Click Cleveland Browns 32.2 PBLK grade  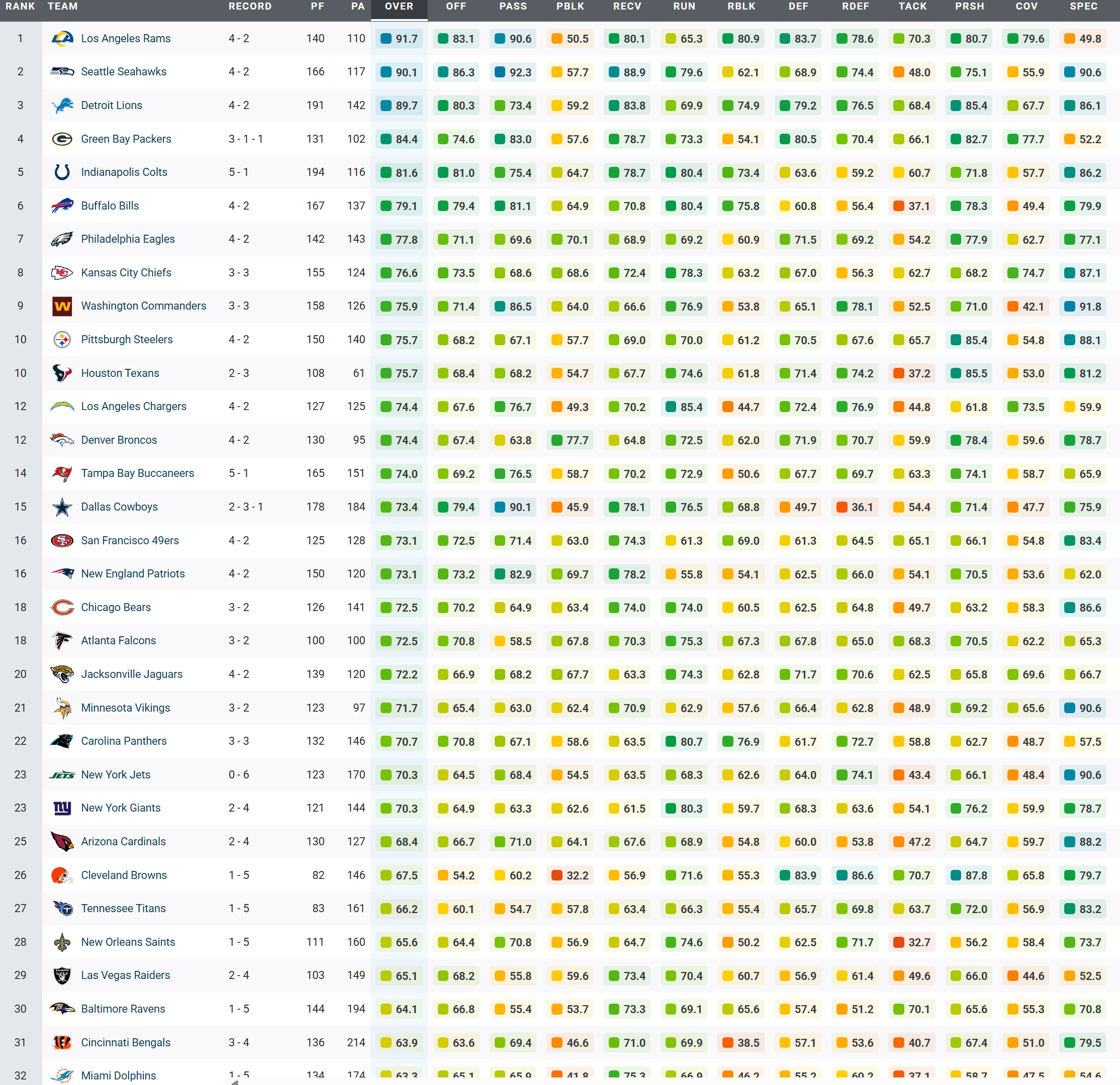pyautogui.click(x=570, y=875)
